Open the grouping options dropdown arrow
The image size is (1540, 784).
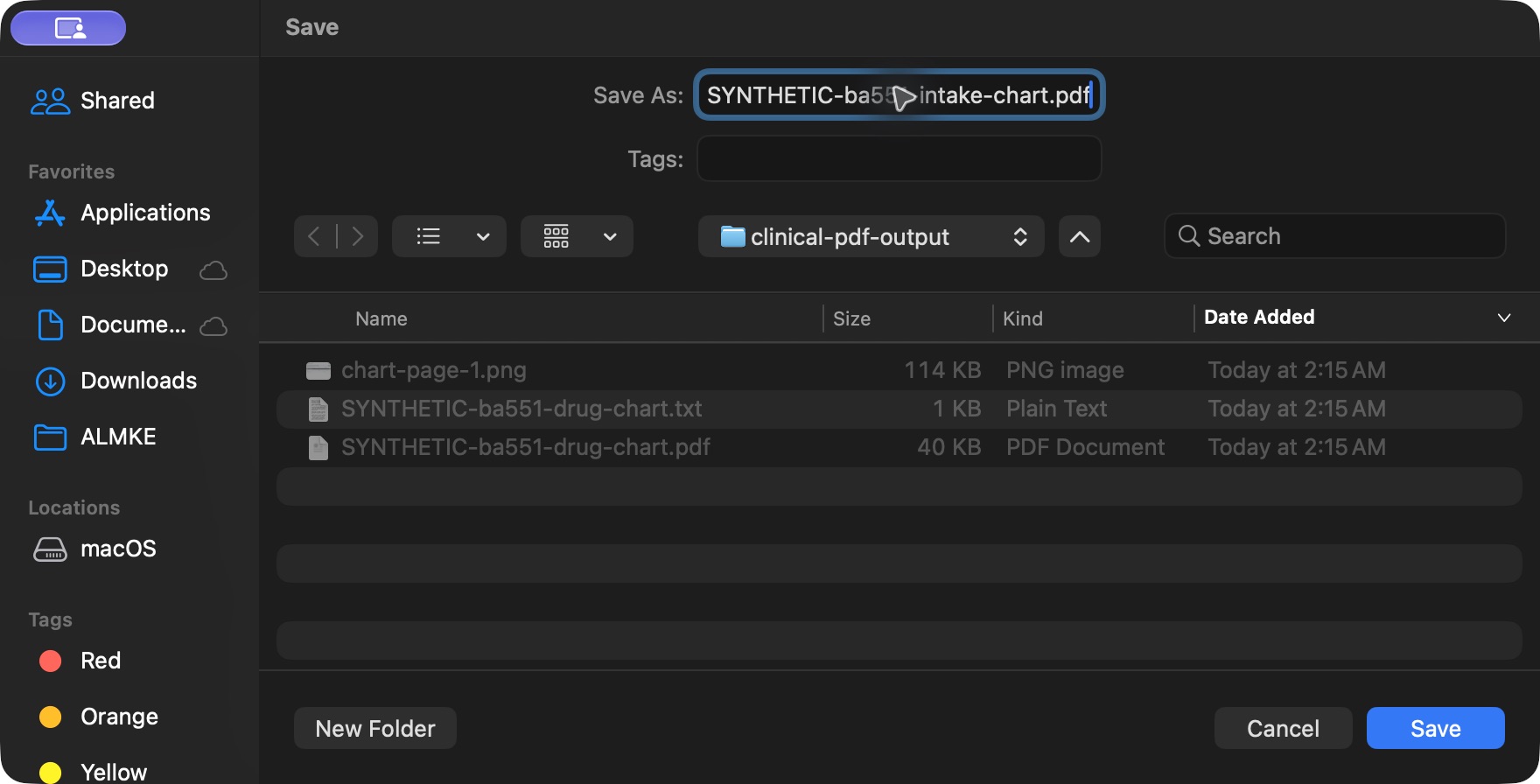610,236
